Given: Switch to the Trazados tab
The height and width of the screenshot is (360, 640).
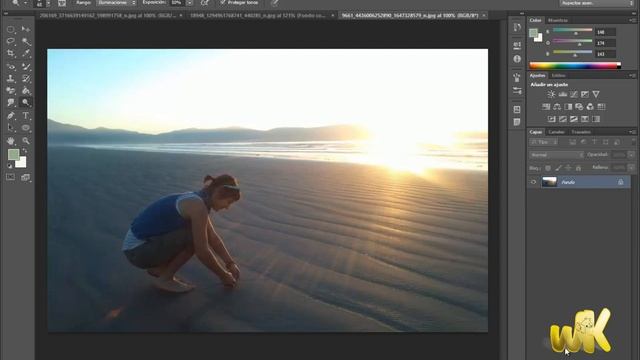Looking at the screenshot, I should 581,132.
